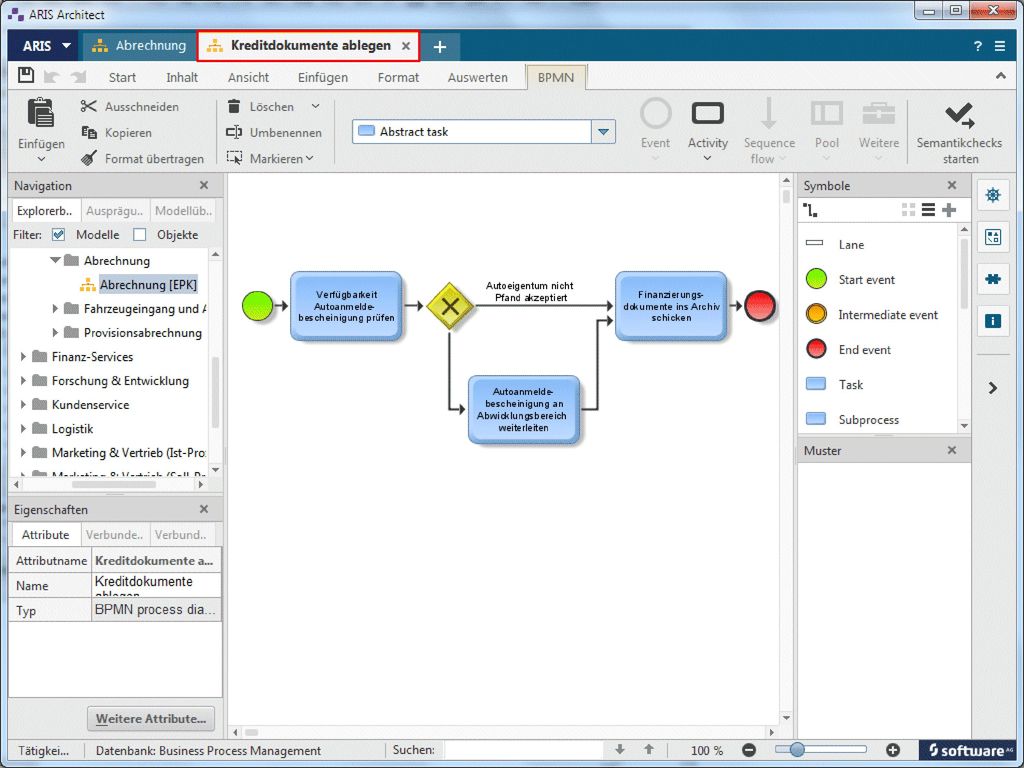Select the Sequence flow arrow tool
Screen dimensions: 1024x768
pos(769,113)
